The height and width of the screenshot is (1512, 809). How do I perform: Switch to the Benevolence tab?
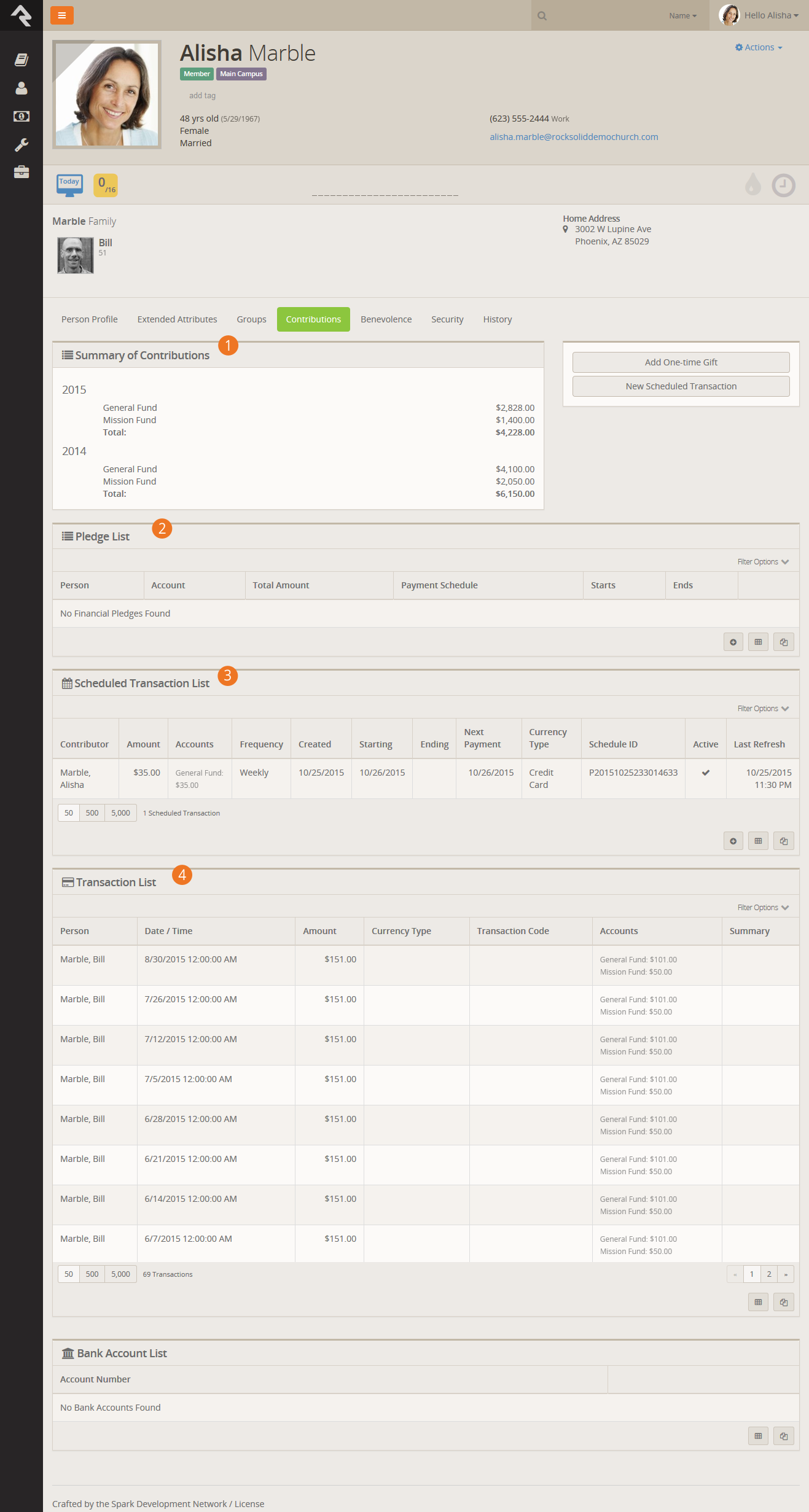tap(386, 319)
